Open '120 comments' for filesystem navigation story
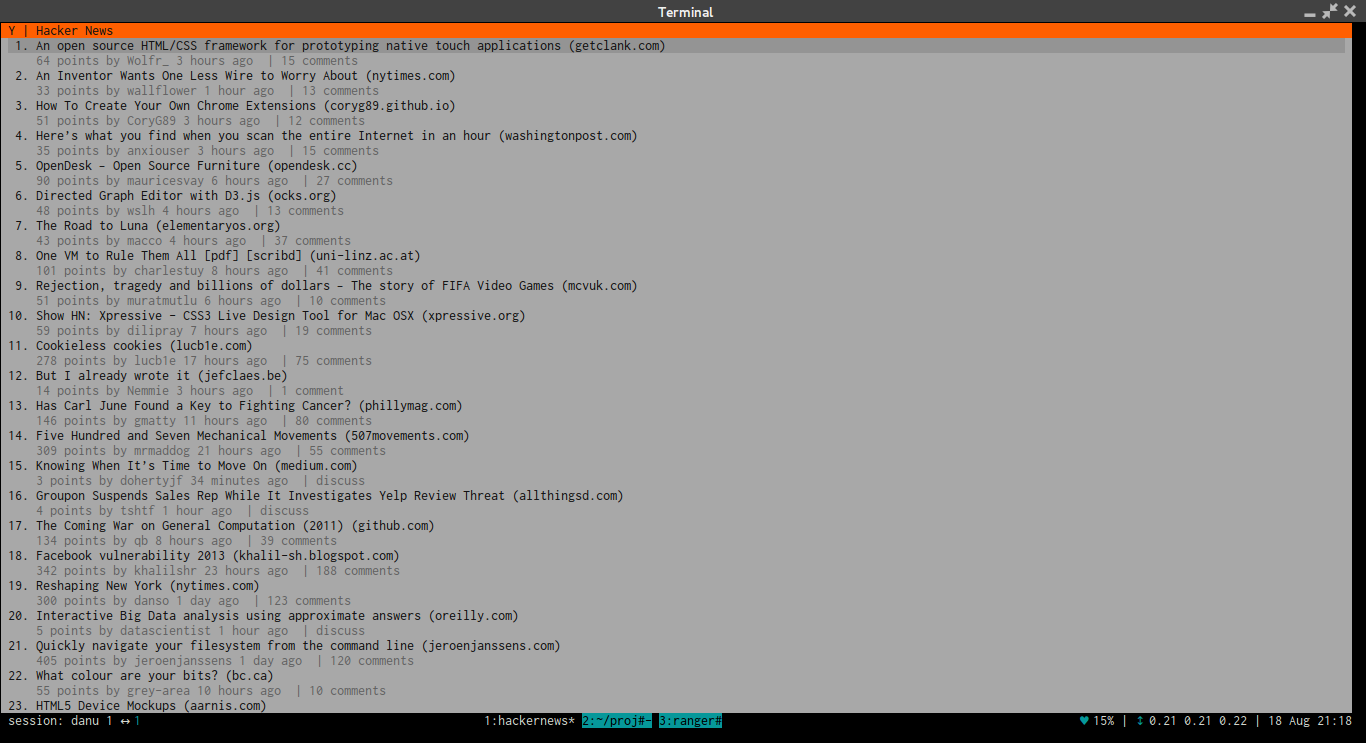Viewport: 1366px width, 743px height. (372, 661)
